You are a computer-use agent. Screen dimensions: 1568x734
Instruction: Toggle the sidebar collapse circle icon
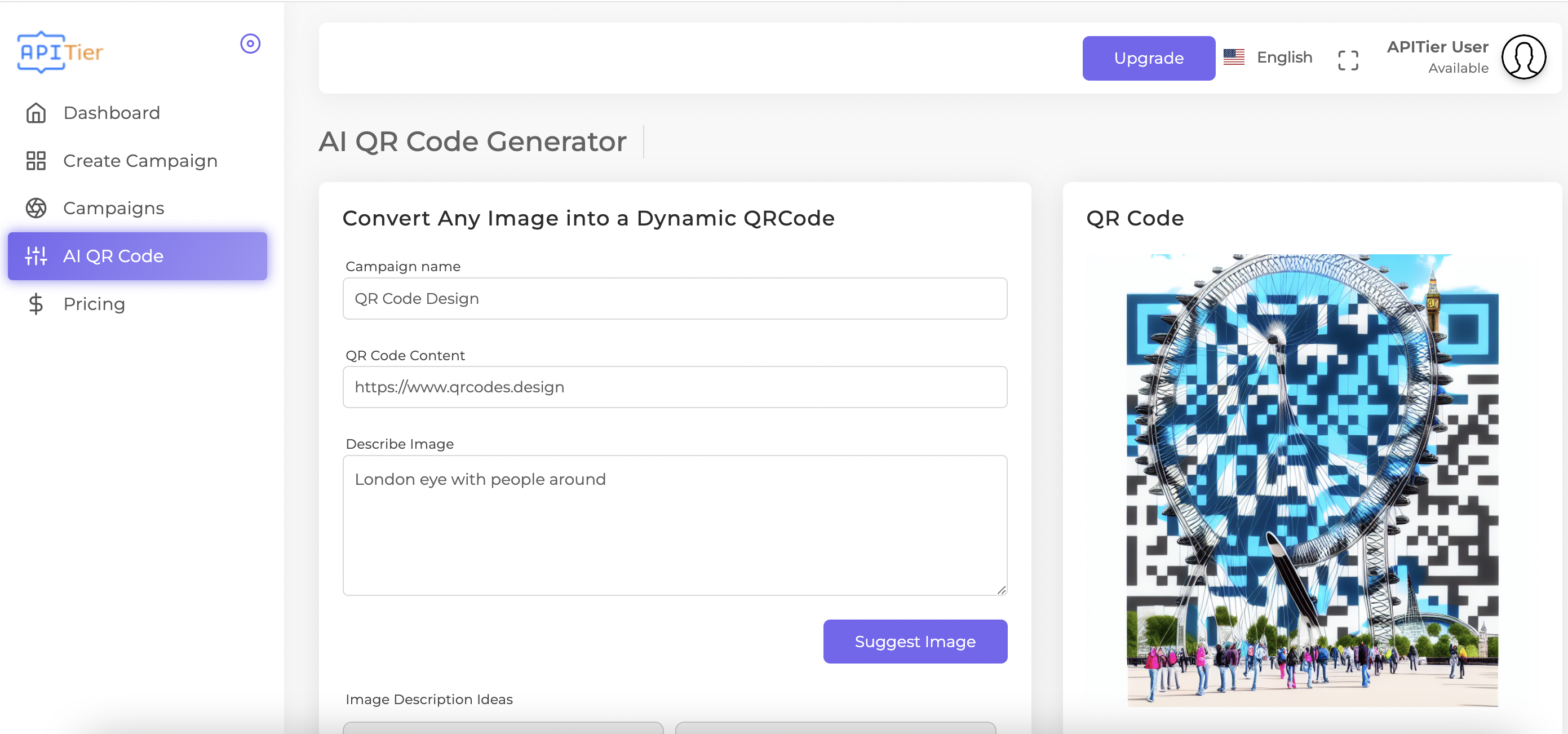(x=250, y=44)
